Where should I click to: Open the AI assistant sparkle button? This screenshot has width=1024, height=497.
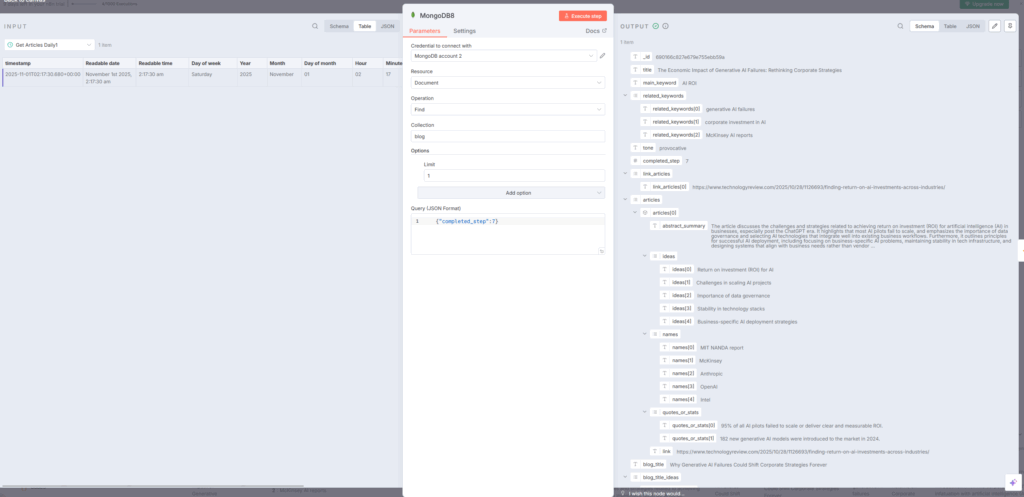click(x=1011, y=482)
